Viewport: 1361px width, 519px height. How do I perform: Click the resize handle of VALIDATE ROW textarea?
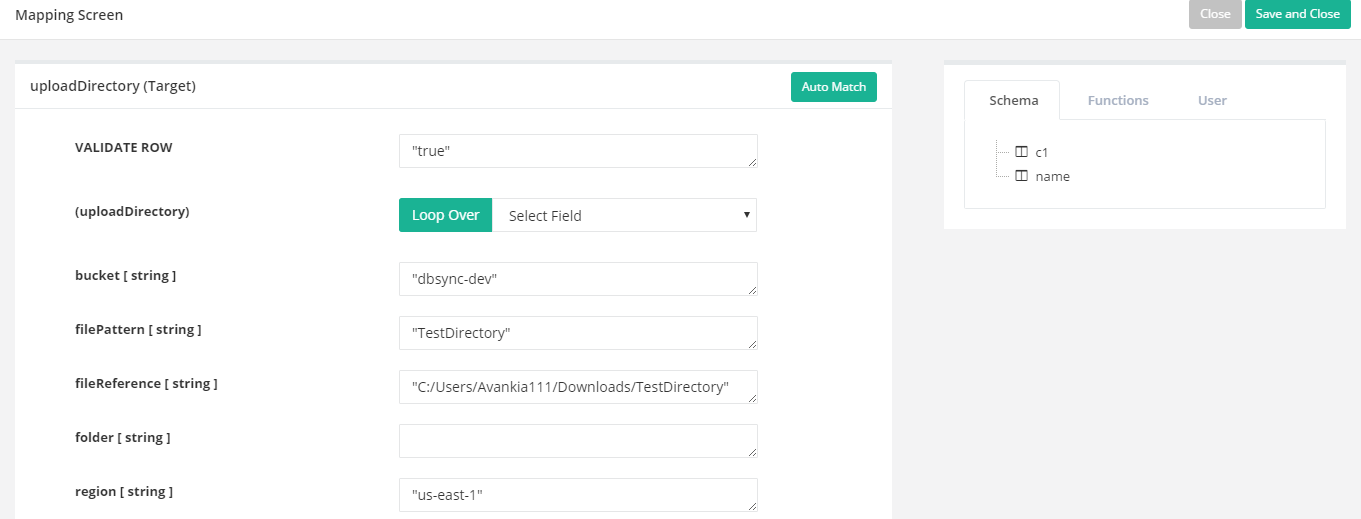pos(752,162)
